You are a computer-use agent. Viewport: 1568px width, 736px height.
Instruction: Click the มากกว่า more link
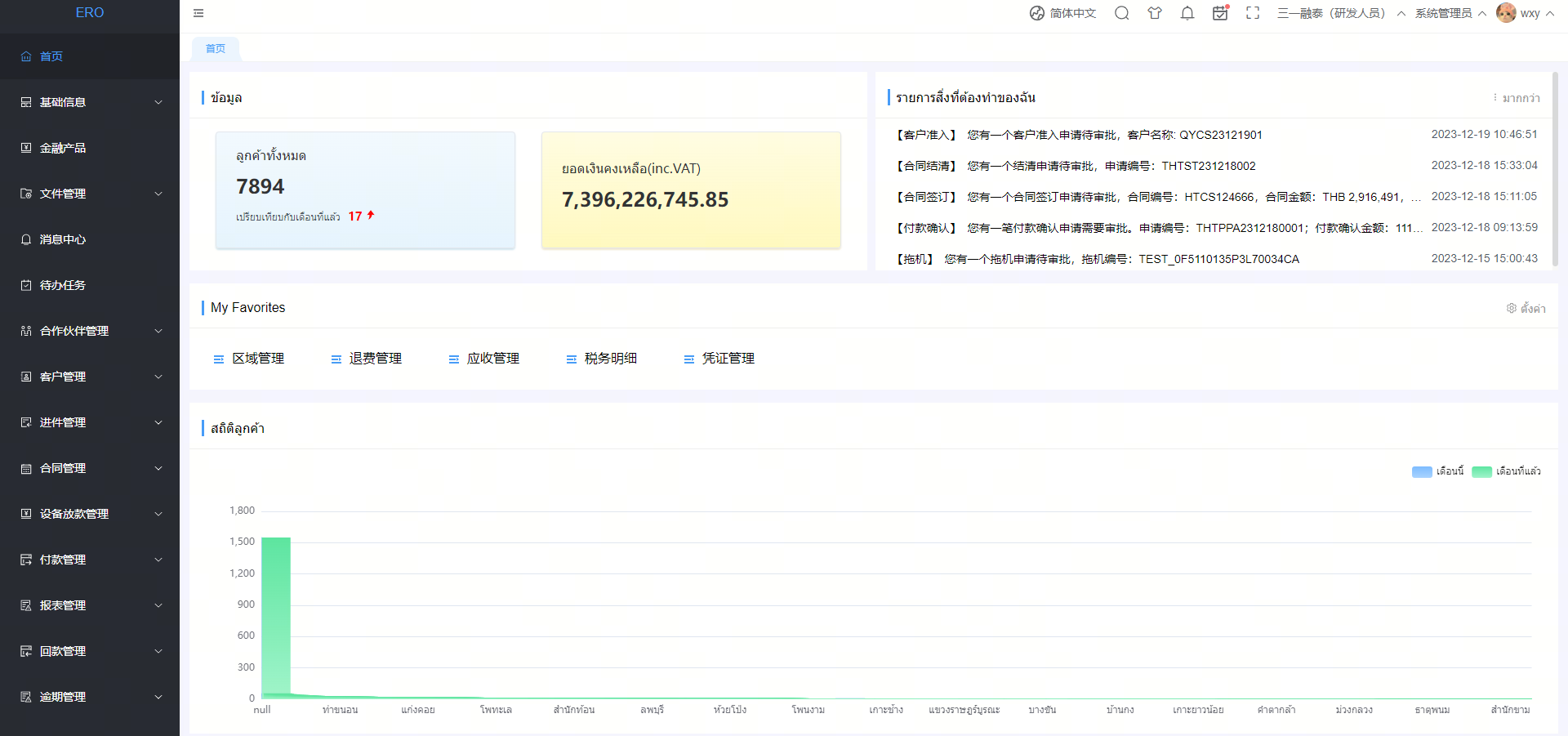point(1517,98)
